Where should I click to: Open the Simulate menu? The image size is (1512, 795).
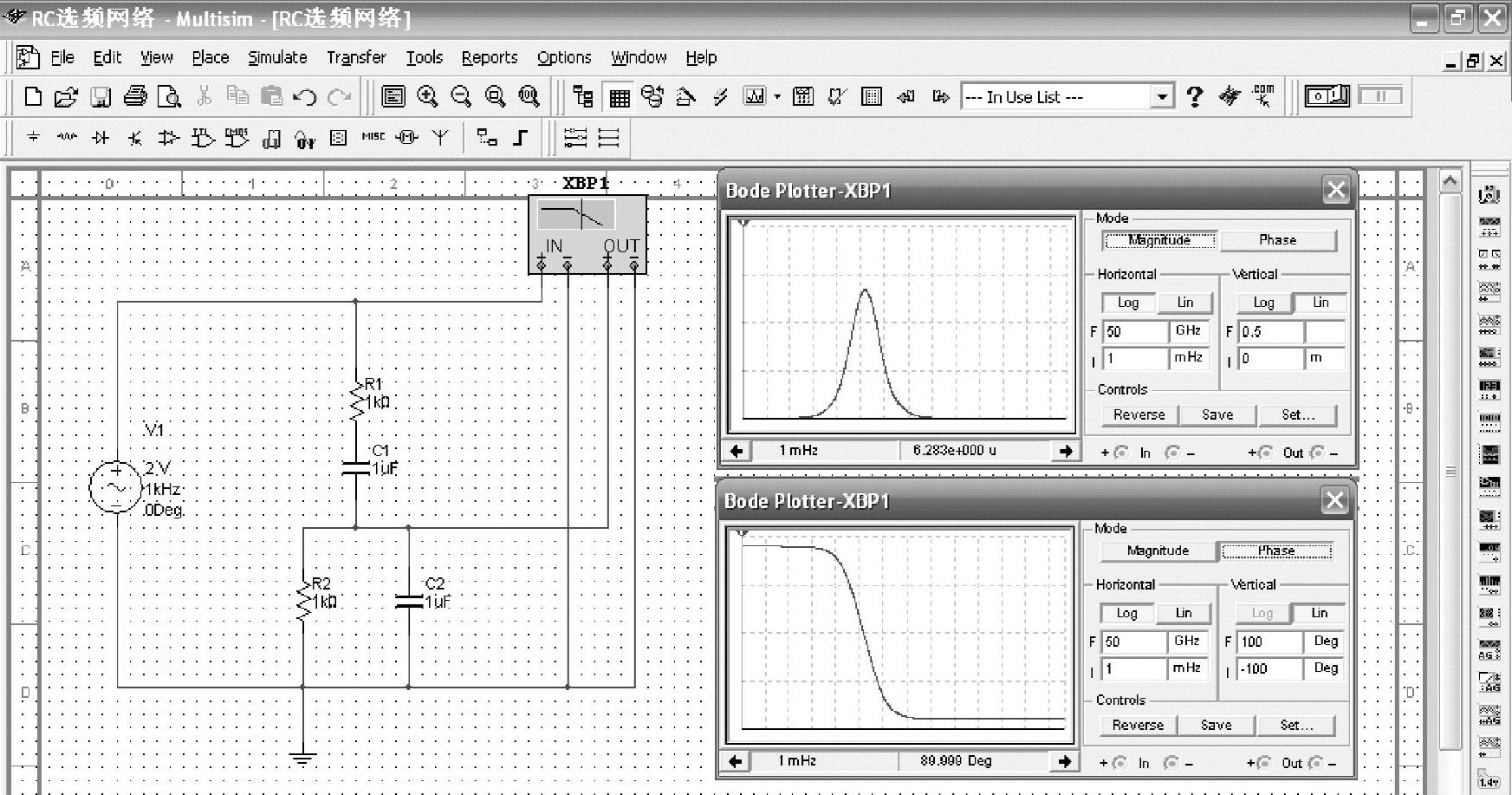click(x=277, y=57)
